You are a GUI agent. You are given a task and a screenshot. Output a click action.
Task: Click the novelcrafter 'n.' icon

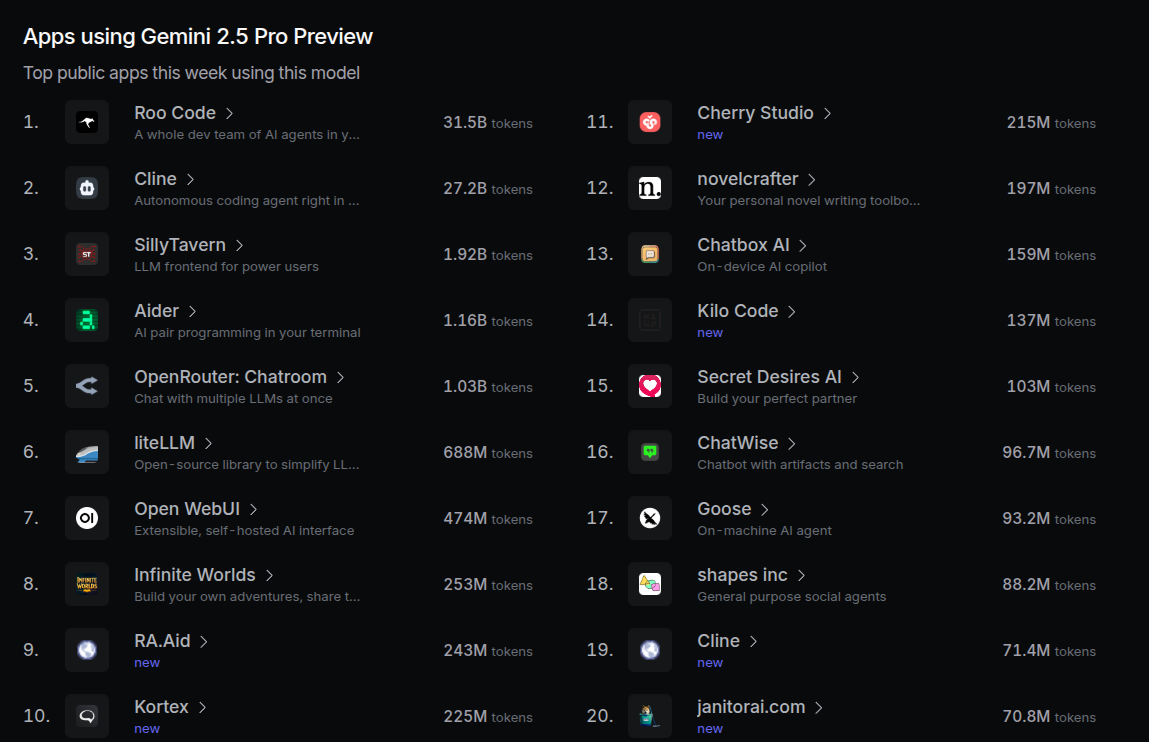[x=650, y=188]
